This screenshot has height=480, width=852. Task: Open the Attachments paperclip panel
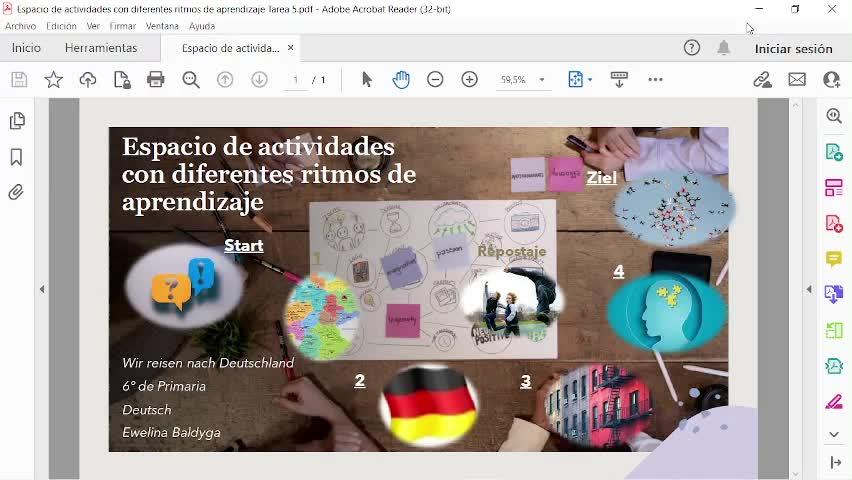(x=16, y=192)
